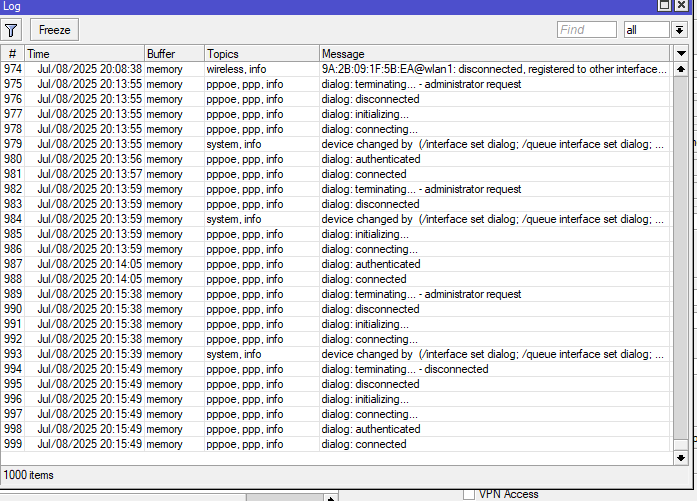
Task: Sort by the Topics column header
Action: coord(262,54)
